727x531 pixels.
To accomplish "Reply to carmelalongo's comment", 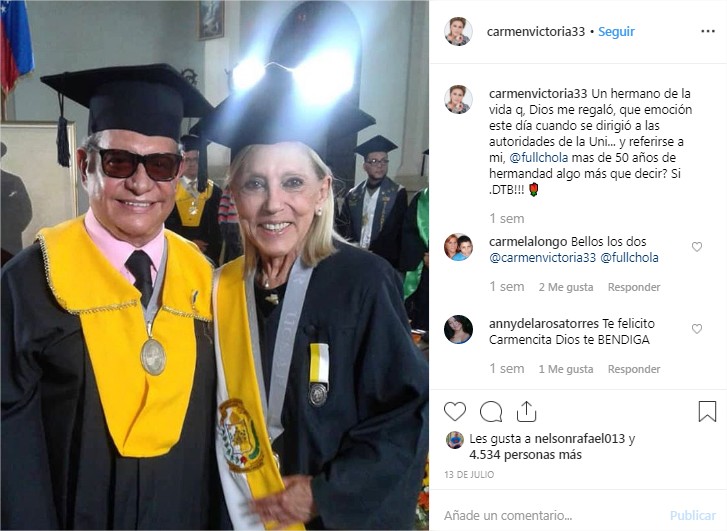I will tap(634, 287).
